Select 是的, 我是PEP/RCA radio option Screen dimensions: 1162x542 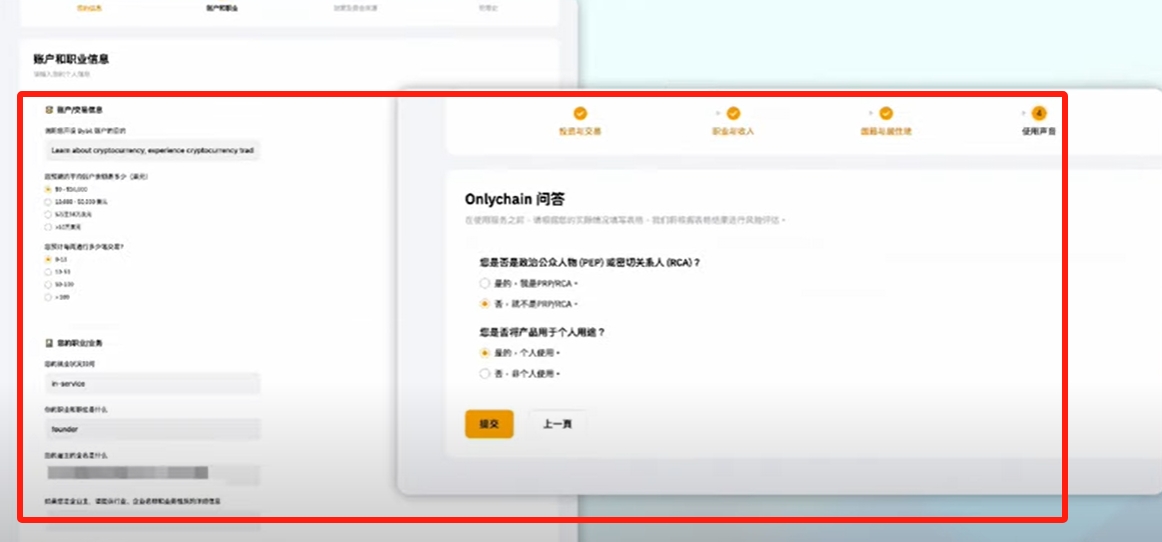click(x=485, y=283)
